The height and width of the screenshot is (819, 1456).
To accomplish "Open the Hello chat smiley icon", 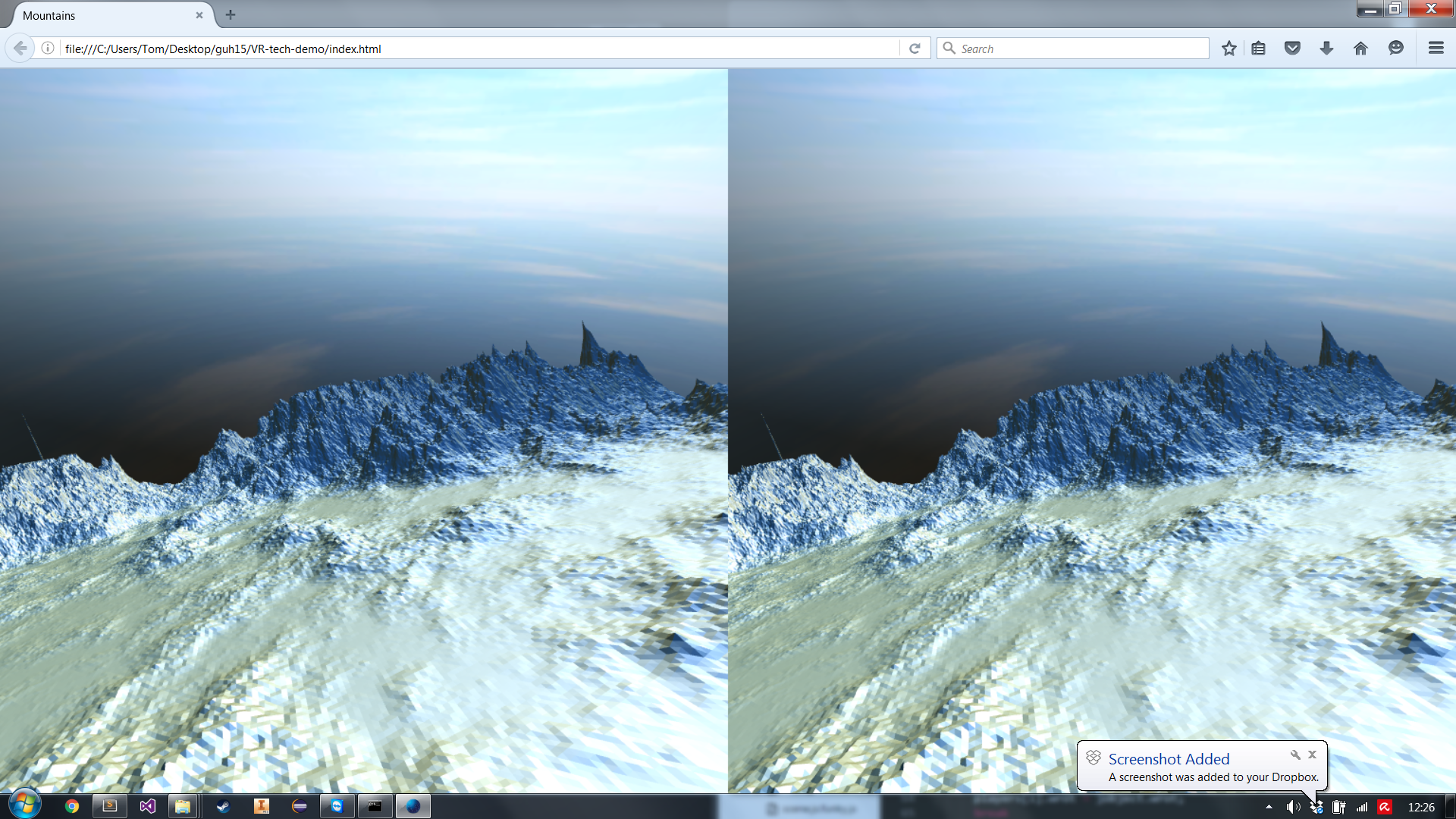I will 1395,49.
